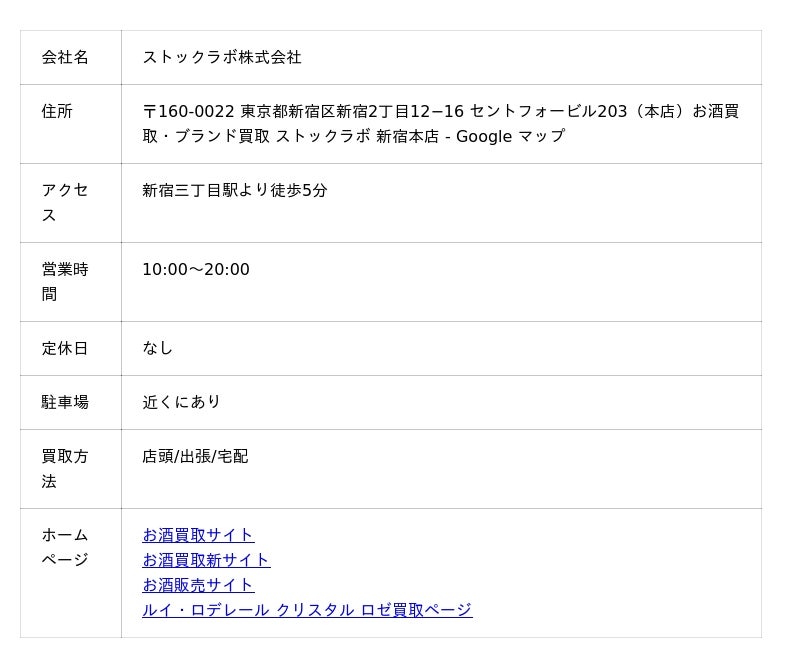Open ルイ・ロデレール クリスタル ロゼ買取ページ link
Image resolution: width=800 pixels, height=668 pixels.
coord(307,610)
